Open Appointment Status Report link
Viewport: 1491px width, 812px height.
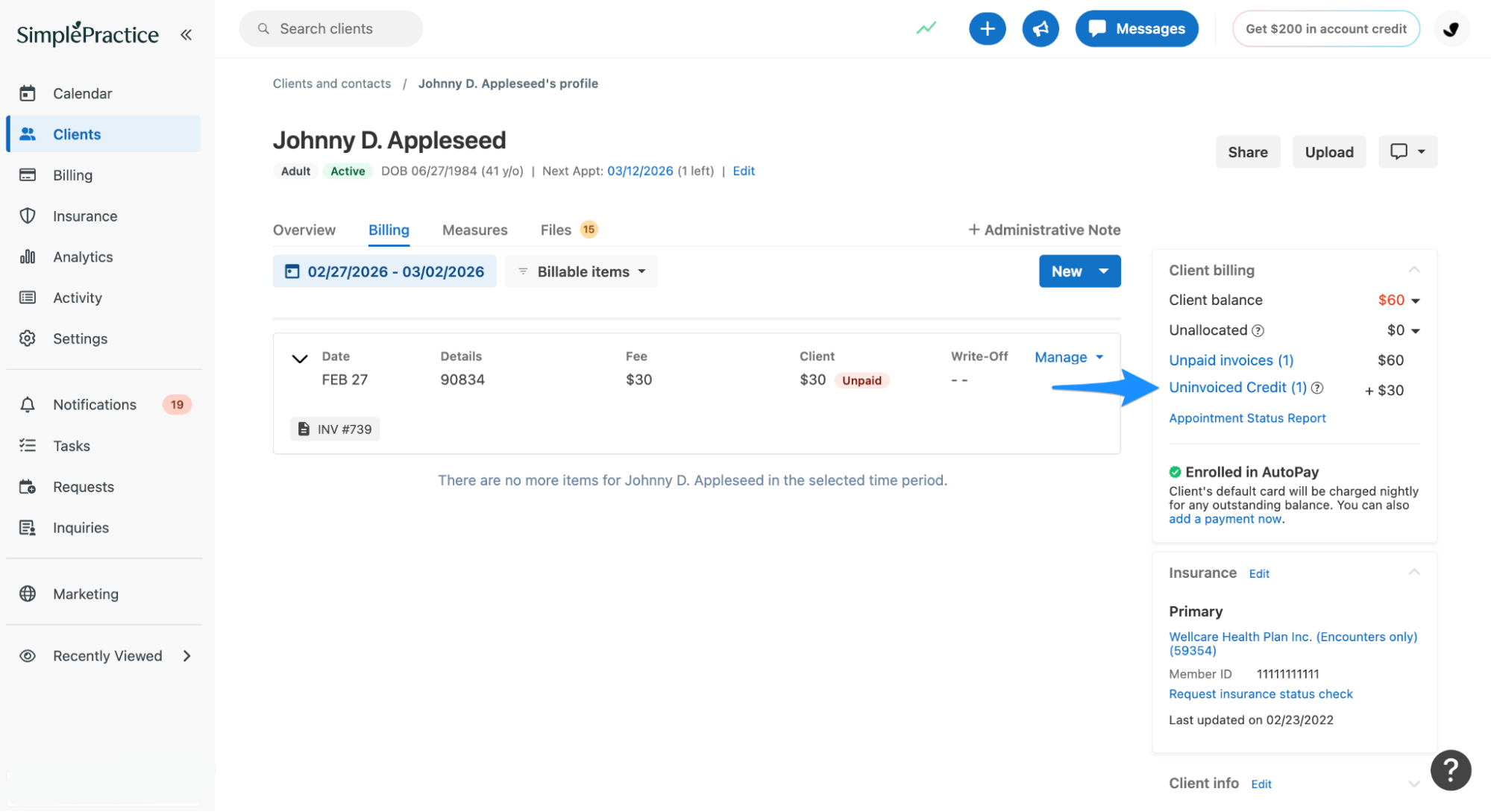(1247, 418)
